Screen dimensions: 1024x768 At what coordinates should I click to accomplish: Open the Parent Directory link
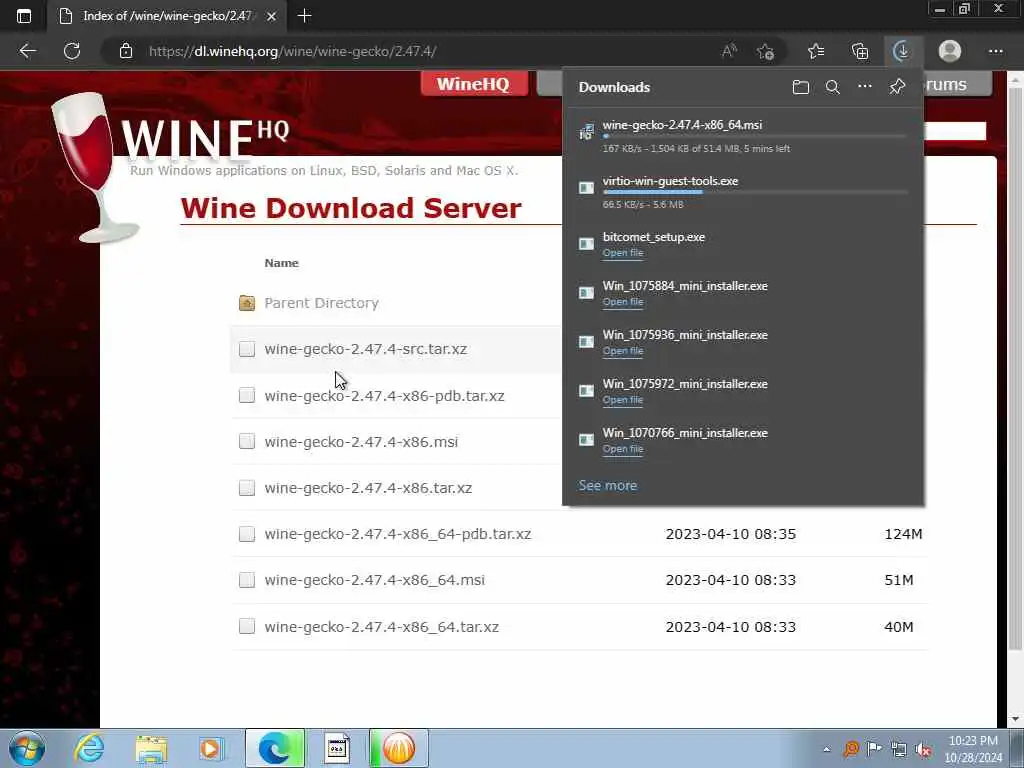pos(321,303)
